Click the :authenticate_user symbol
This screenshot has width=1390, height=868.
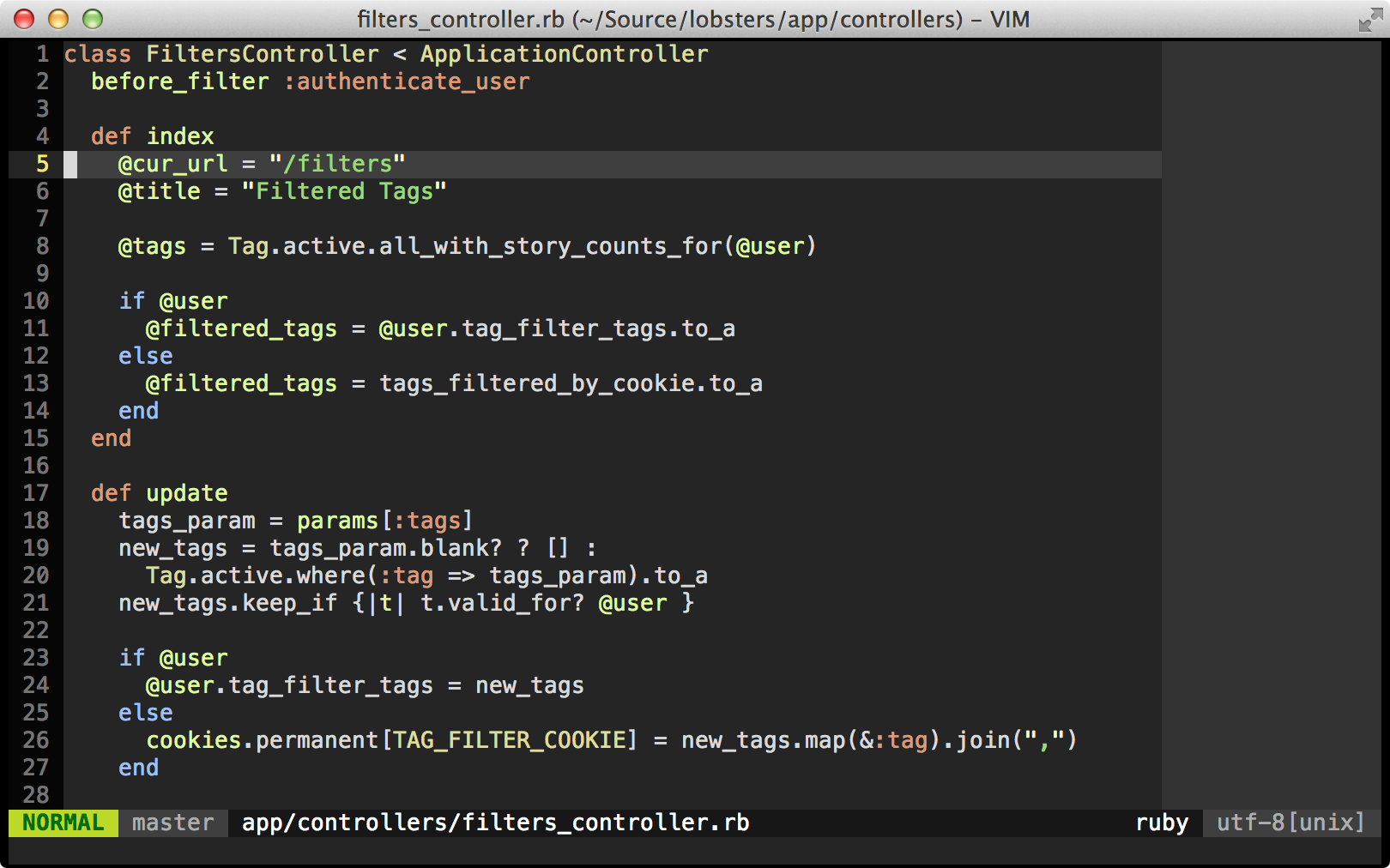(x=407, y=81)
